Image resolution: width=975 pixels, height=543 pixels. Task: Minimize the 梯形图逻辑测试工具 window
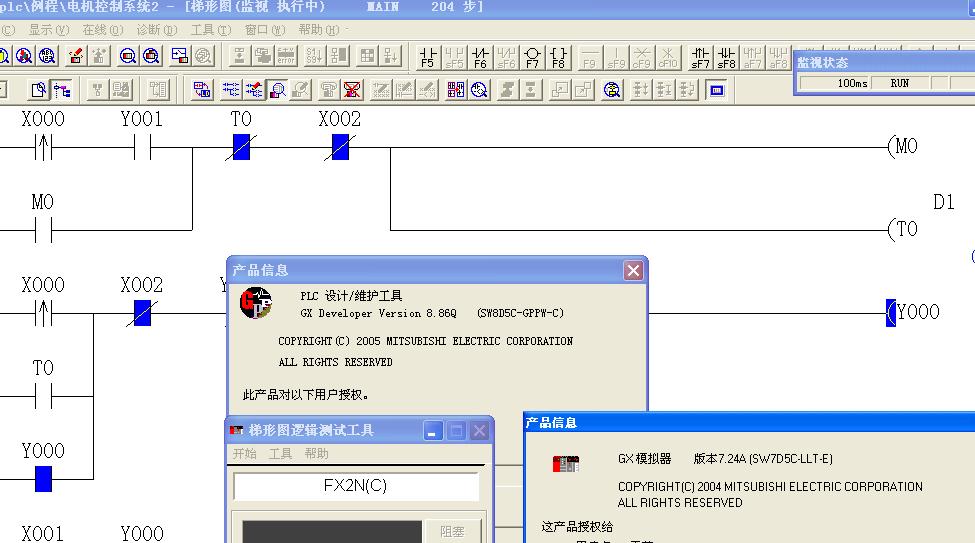click(433, 430)
